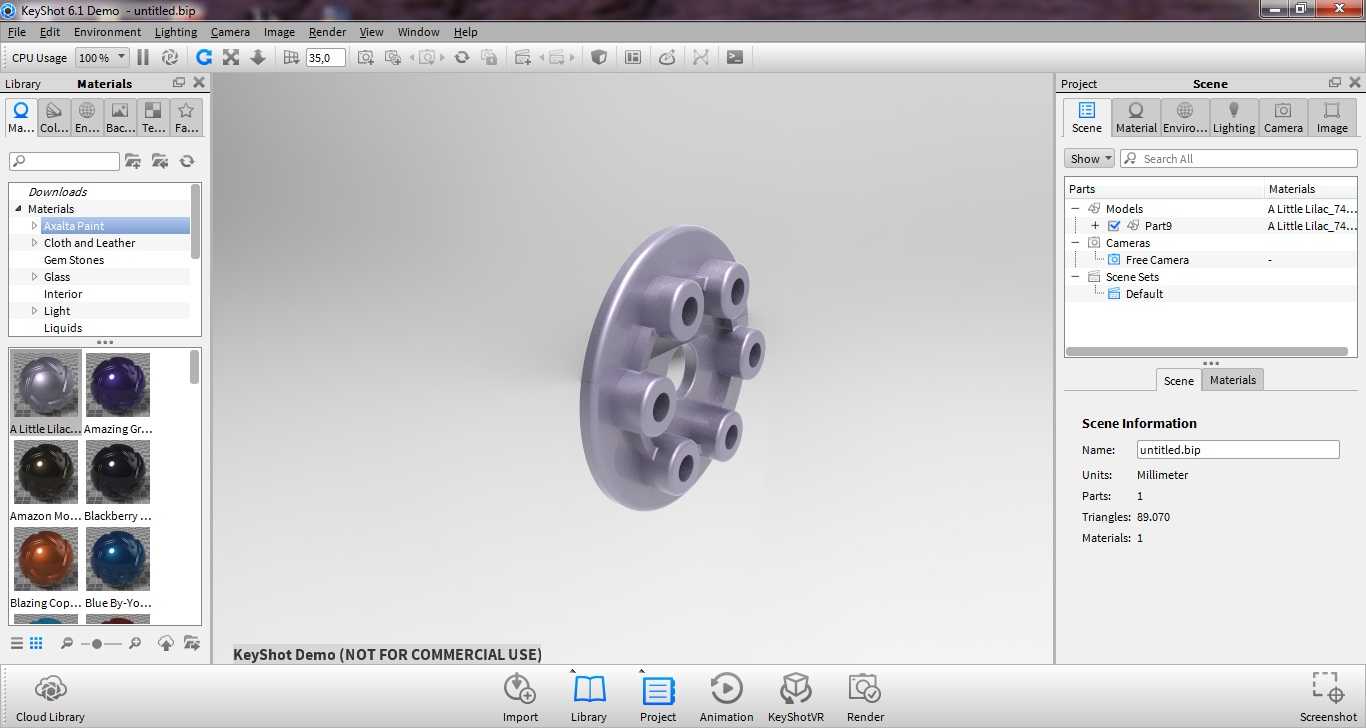Click the library search field
Viewport: 1366px width, 728px height.
pyautogui.click(x=64, y=161)
